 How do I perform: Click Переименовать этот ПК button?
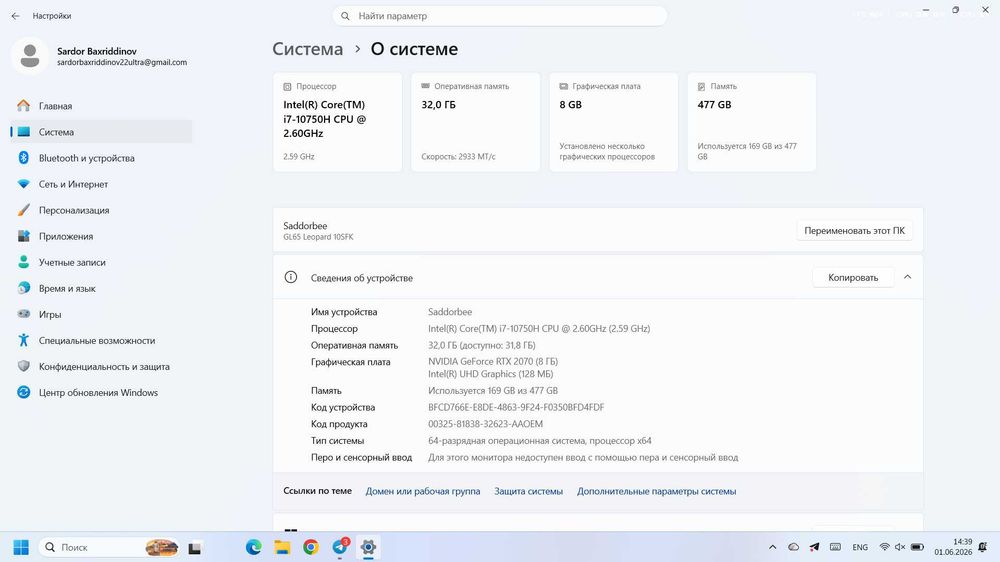pyautogui.click(x=854, y=231)
